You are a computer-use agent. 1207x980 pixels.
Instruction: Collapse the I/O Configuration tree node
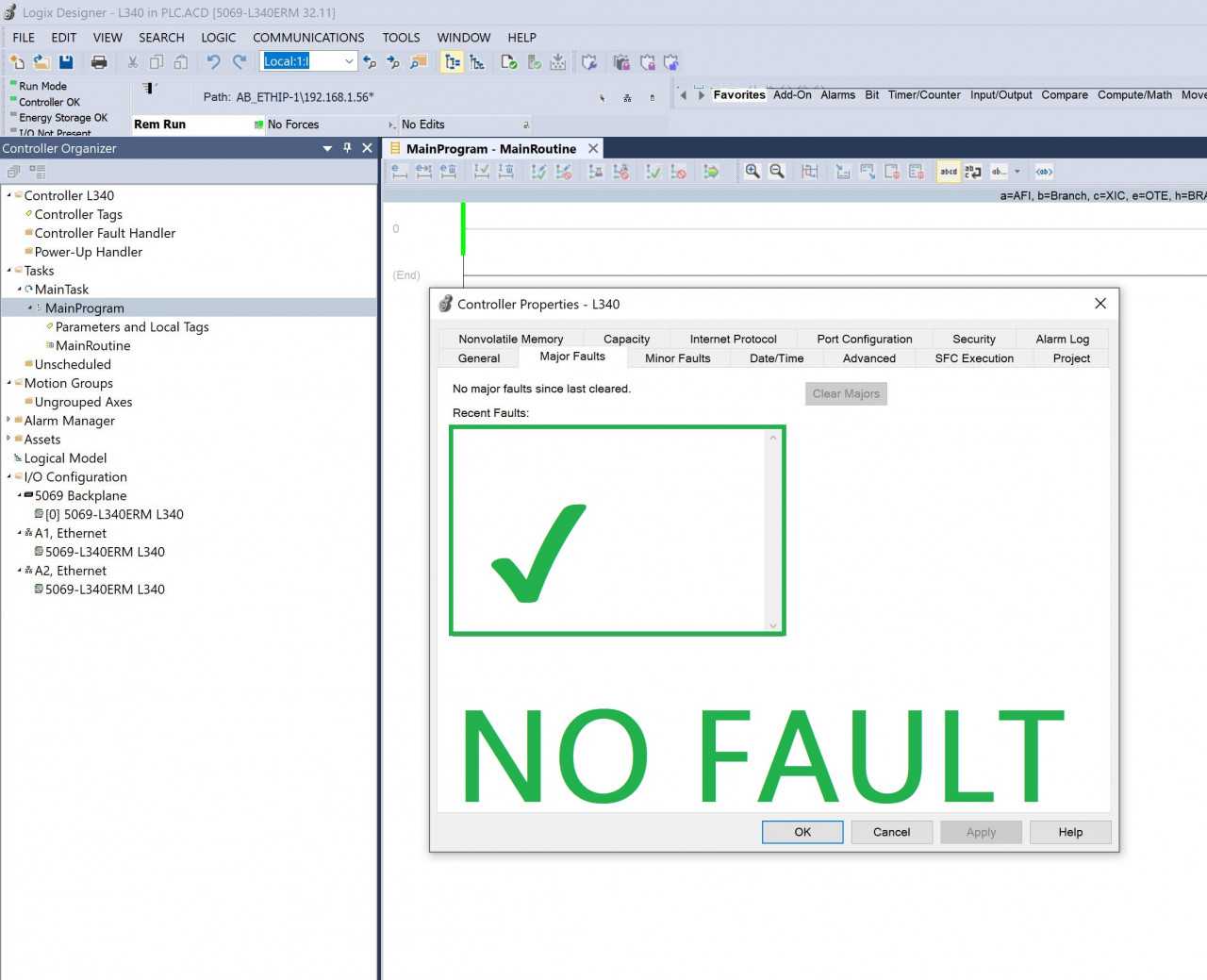8,477
